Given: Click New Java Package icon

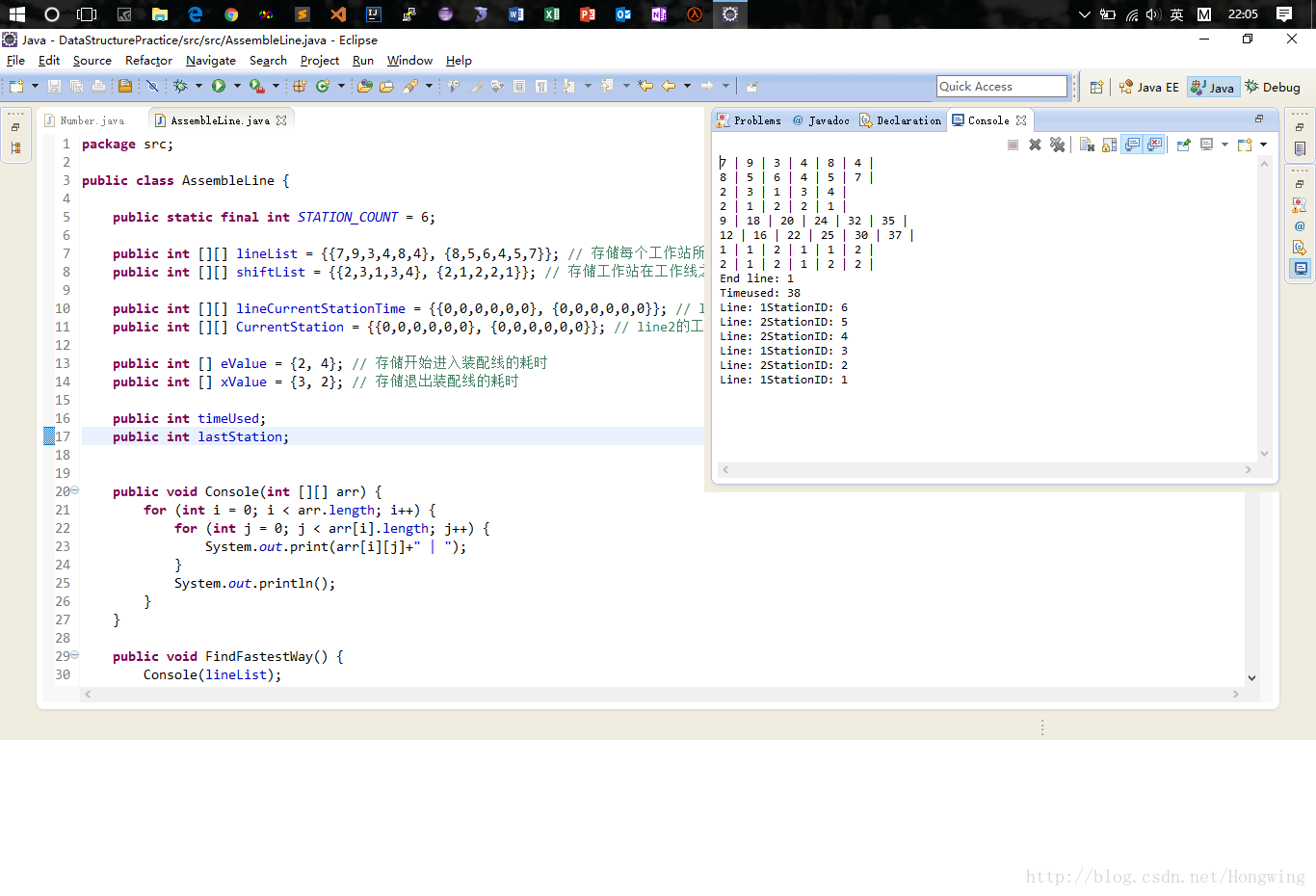Looking at the screenshot, I should pos(300,86).
